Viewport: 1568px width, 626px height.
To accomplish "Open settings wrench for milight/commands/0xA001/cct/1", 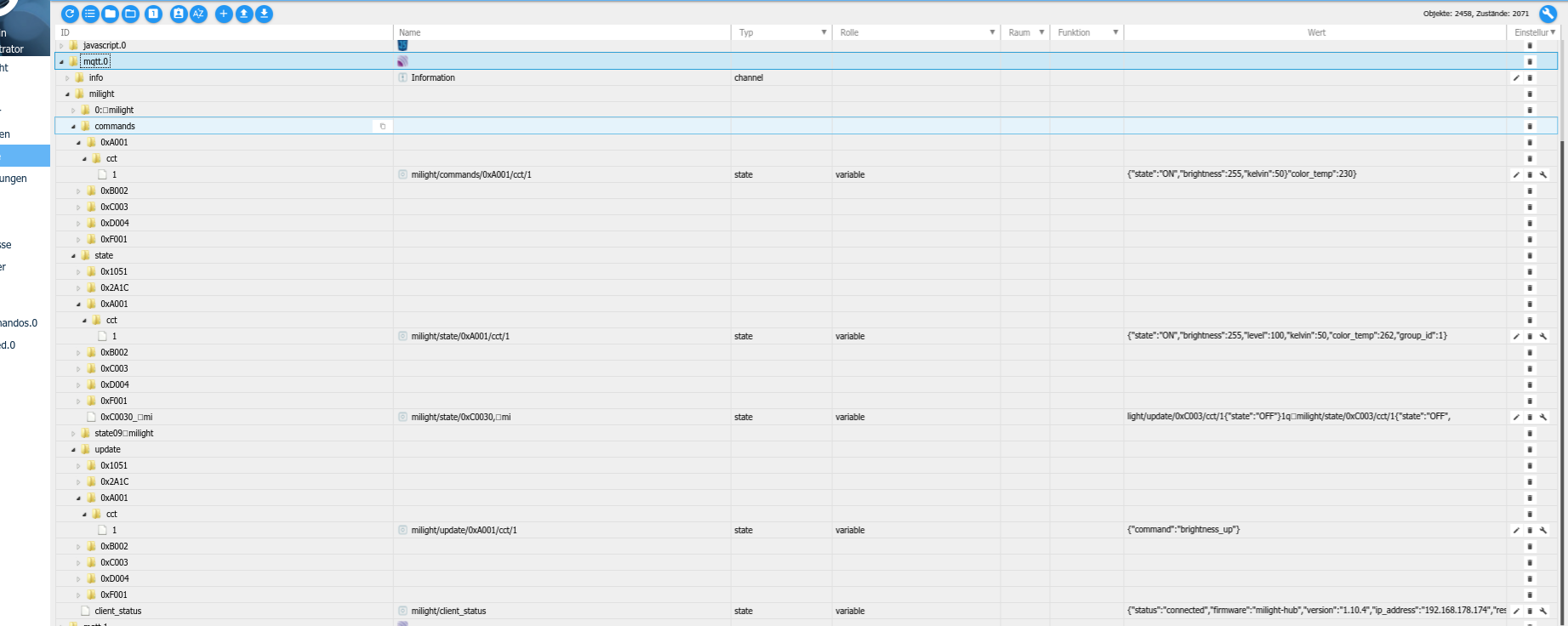I will 1543,175.
